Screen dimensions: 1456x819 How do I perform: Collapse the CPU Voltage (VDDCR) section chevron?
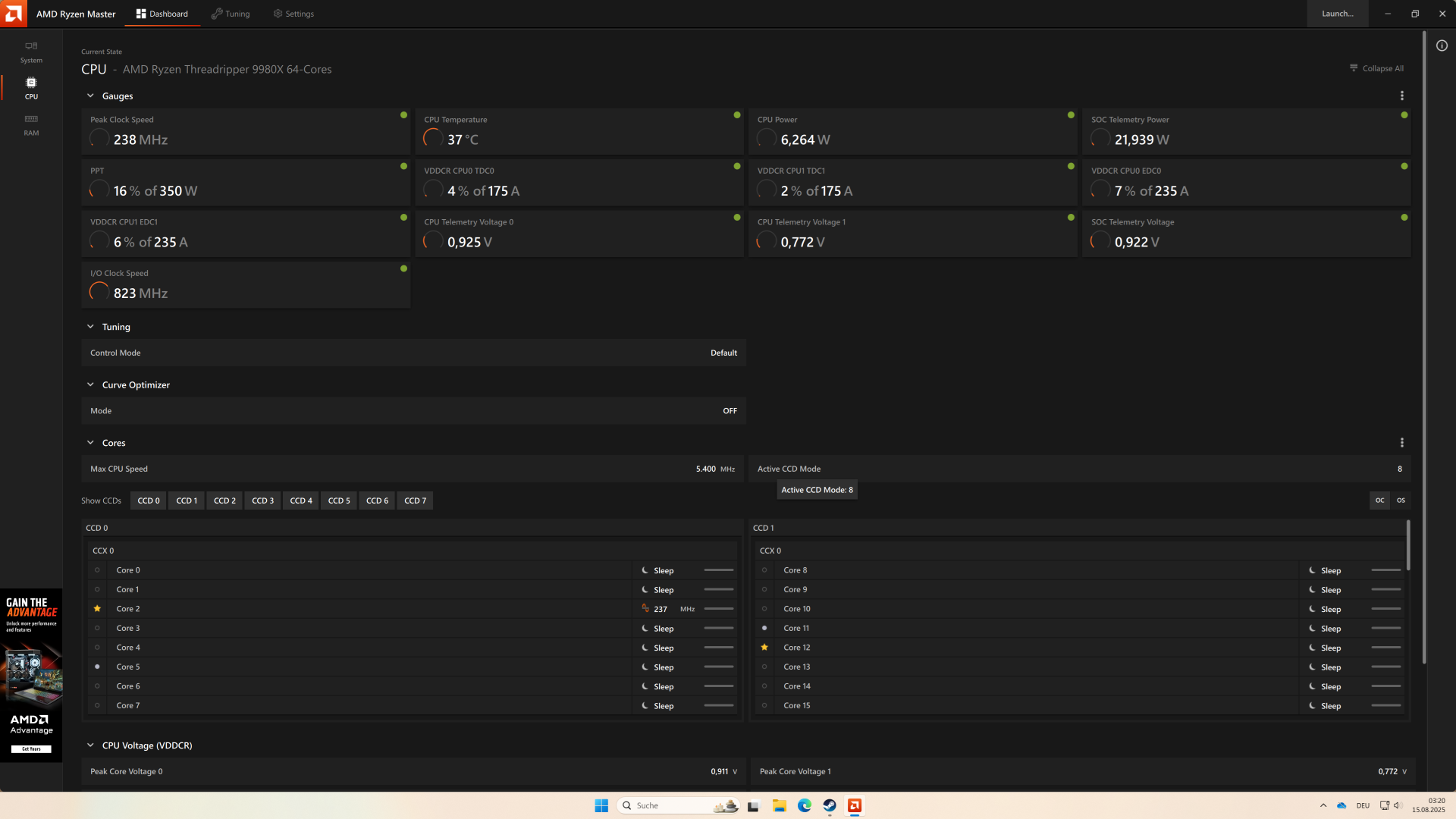tap(90, 745)
